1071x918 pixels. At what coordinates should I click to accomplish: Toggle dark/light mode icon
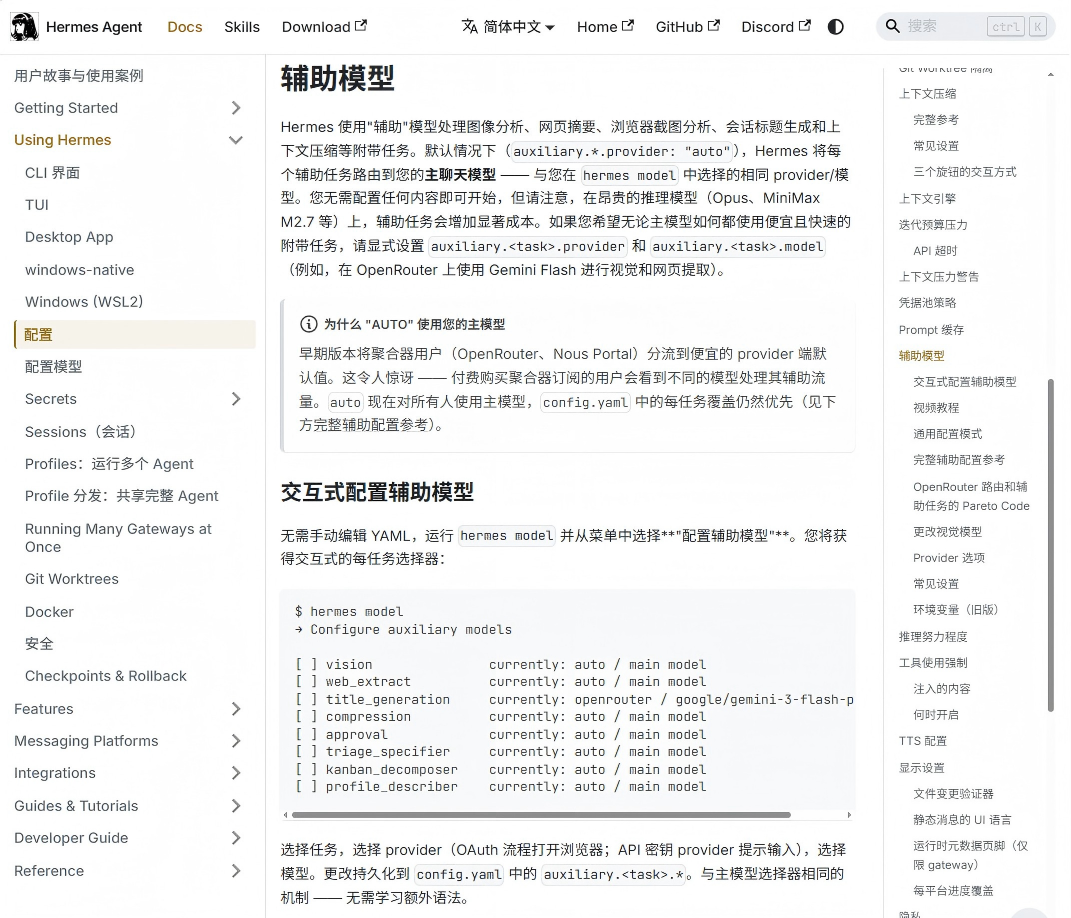(x=835, y=27)
